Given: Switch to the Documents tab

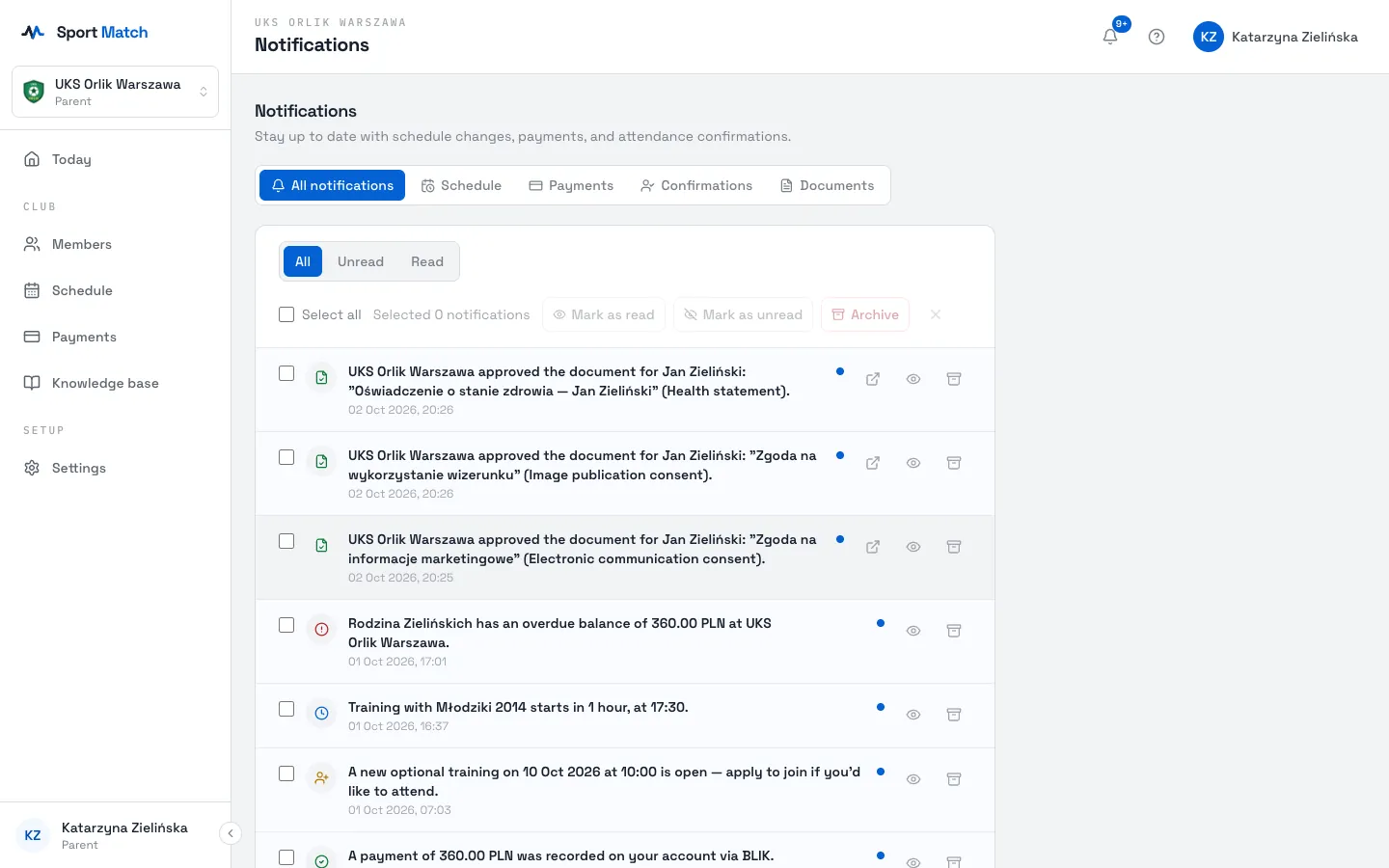Looking at the screenshot, I should [827, 185].
